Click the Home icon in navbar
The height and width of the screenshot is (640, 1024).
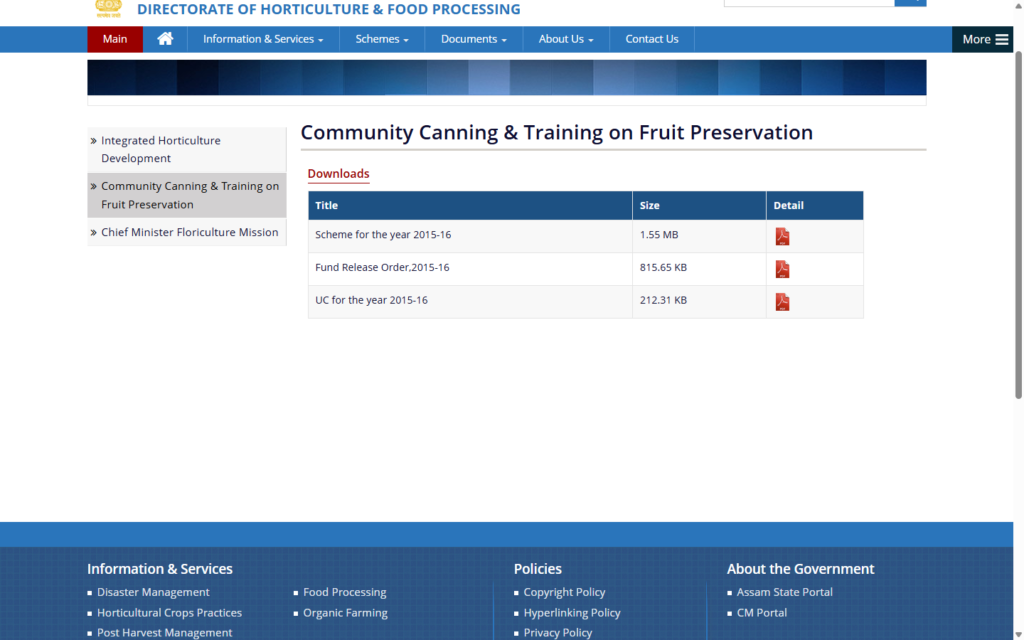coord(165,39)
